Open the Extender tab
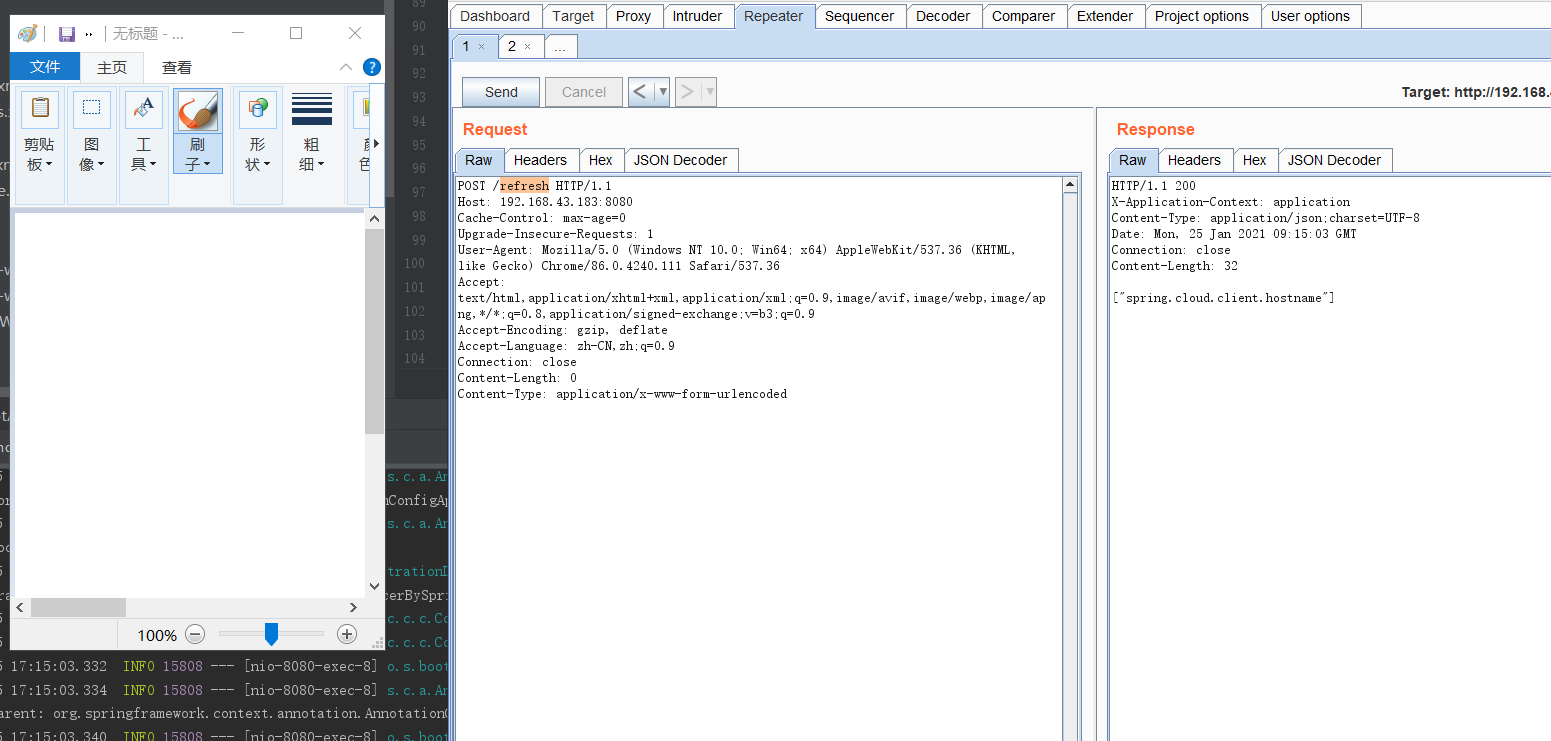This screenshot has height=741, width=1551. [1105, 16]
